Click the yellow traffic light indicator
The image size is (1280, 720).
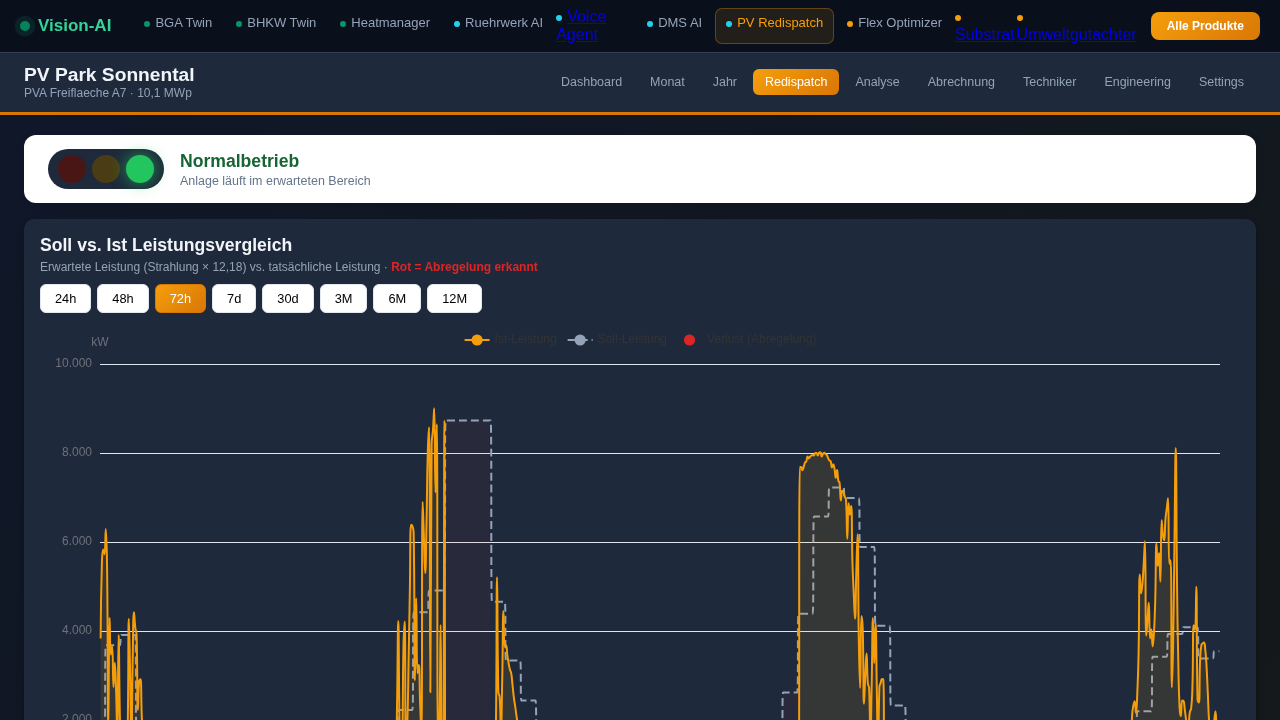pos(106,169)
